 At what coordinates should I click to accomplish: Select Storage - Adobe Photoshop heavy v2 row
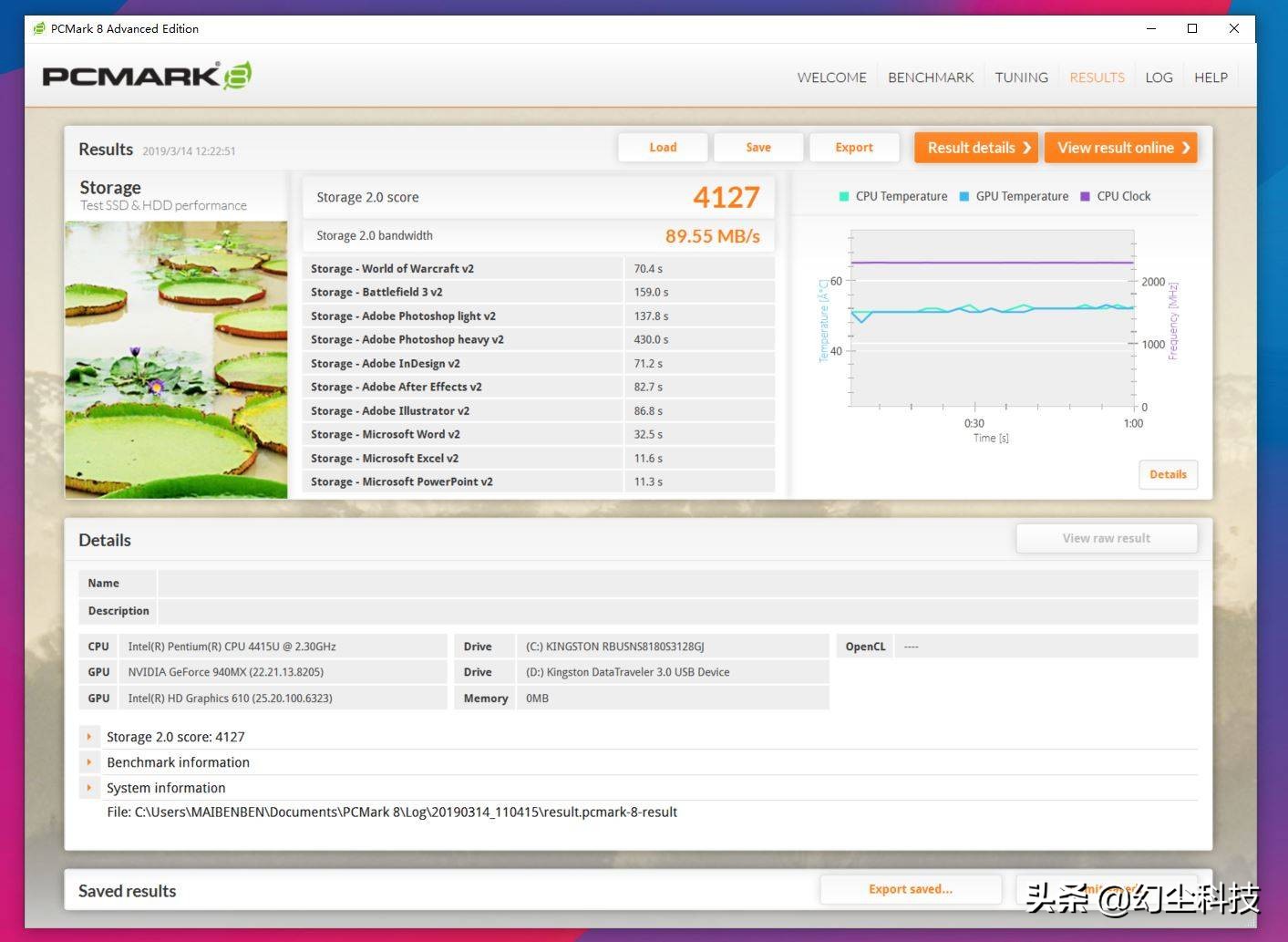tap(538, 339)
